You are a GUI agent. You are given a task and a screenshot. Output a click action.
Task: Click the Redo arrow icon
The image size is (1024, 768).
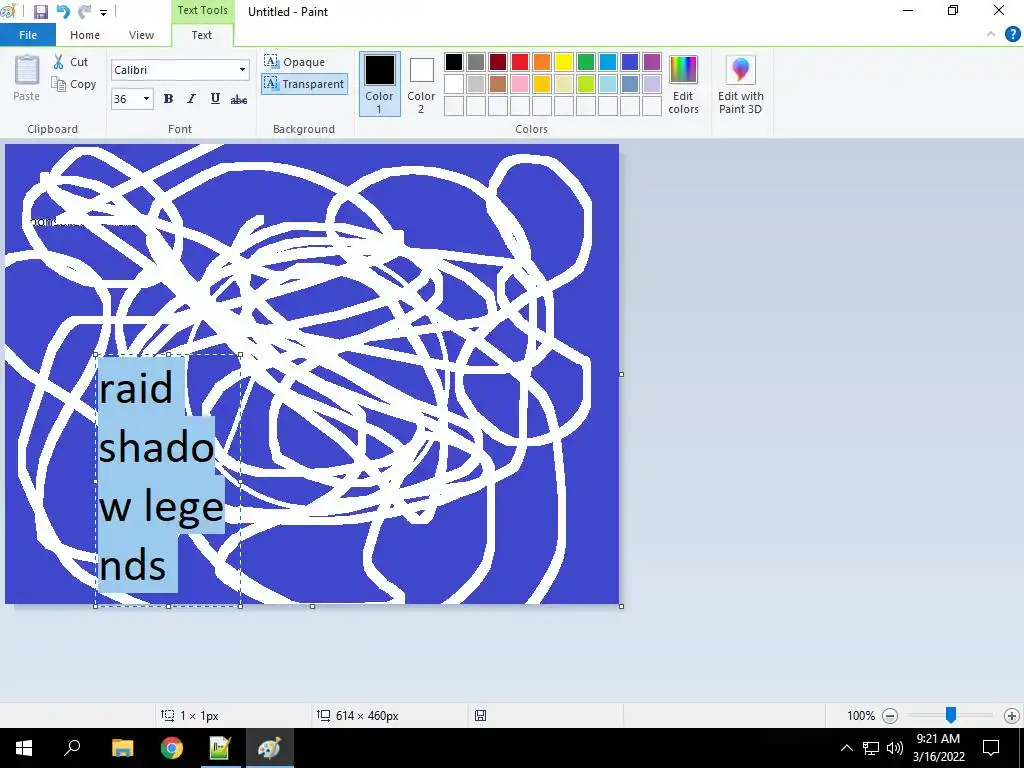[x=84, y=12]
